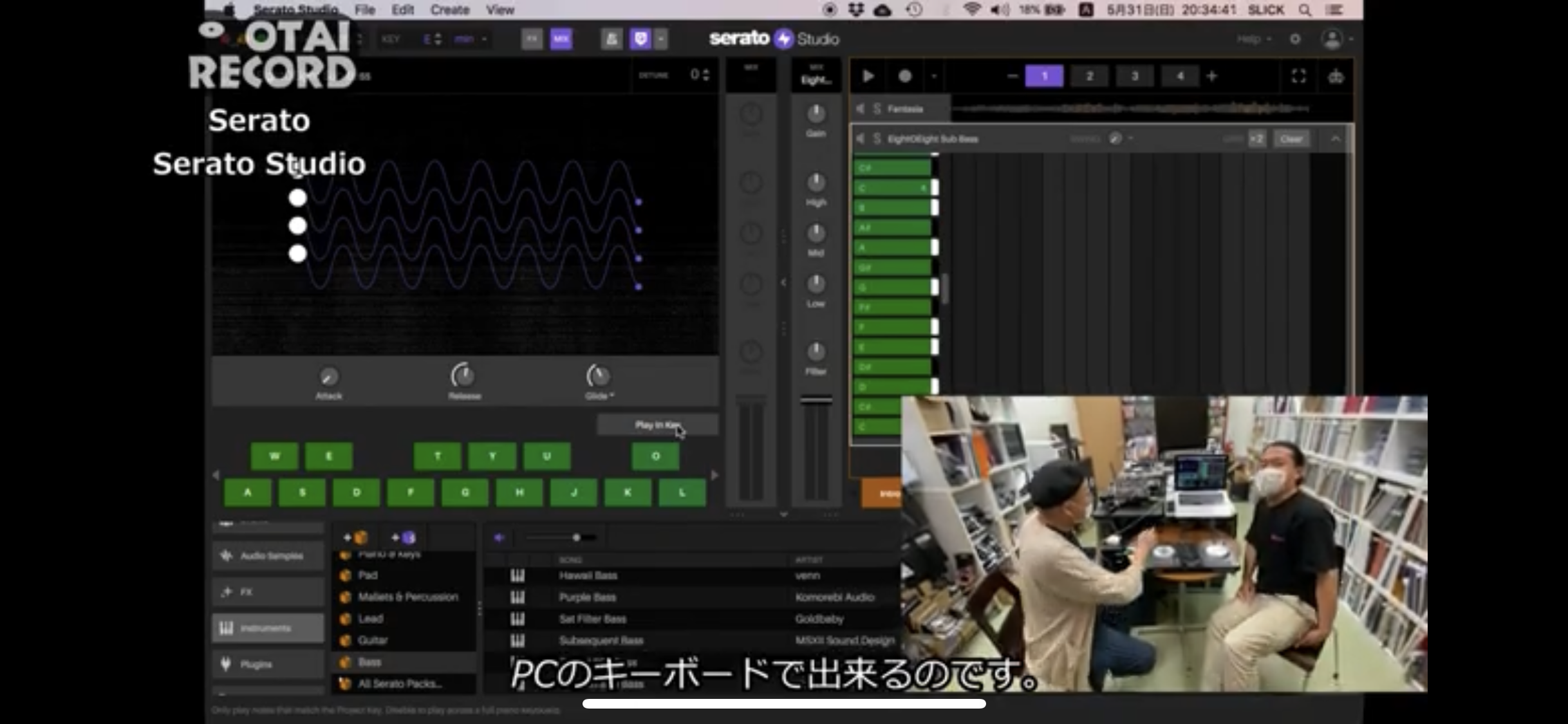Click the metronome icon in toolbar
Image resolution: width=1568 pixels, height=724 pixels.
[611, 39]
